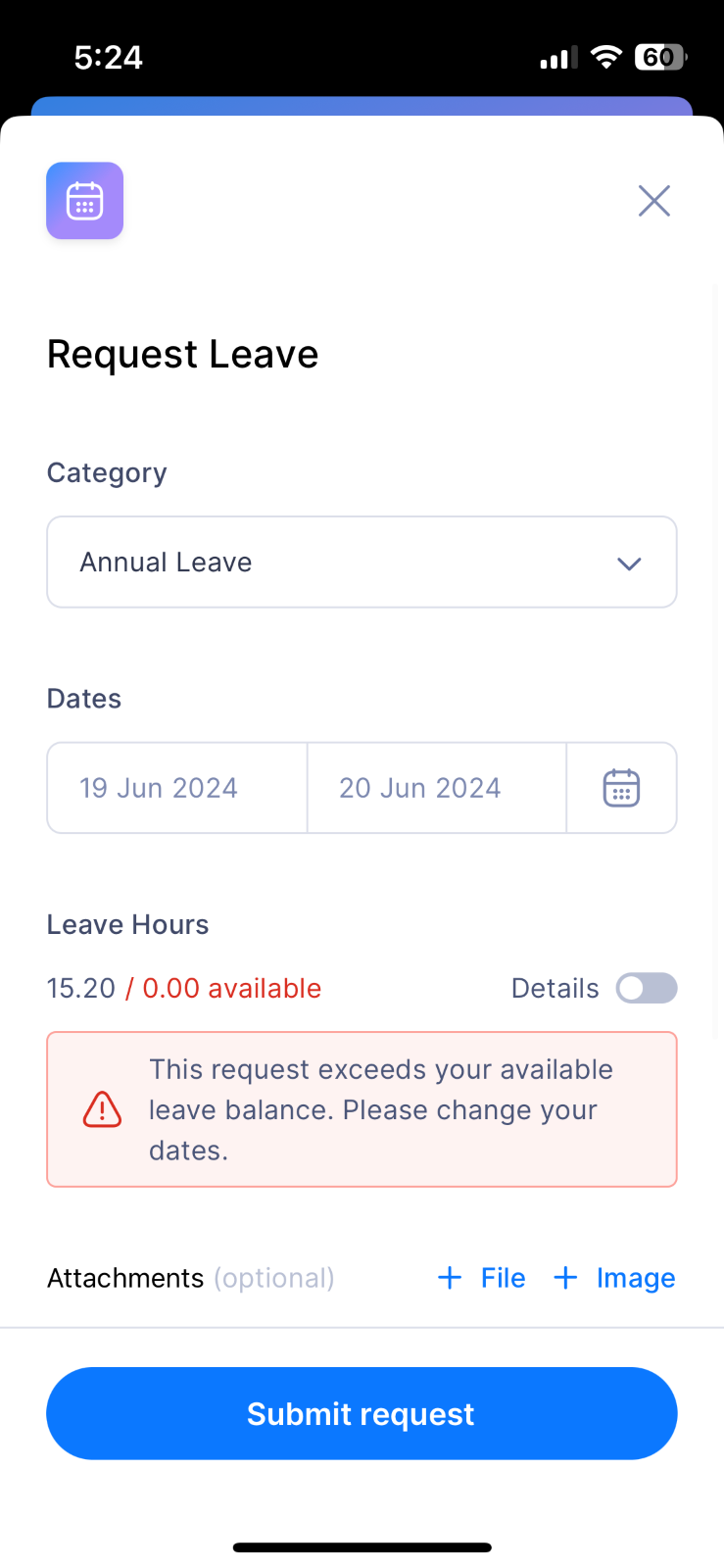
Task: Tap the plus icon next to Image
Action: pos(565,1278)
